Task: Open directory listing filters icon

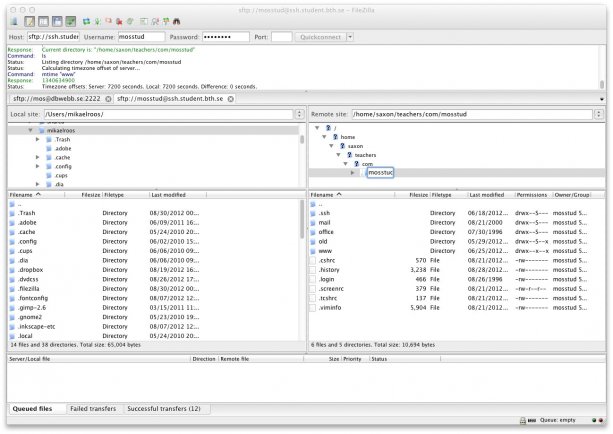Action: click(x=144, y=22)
